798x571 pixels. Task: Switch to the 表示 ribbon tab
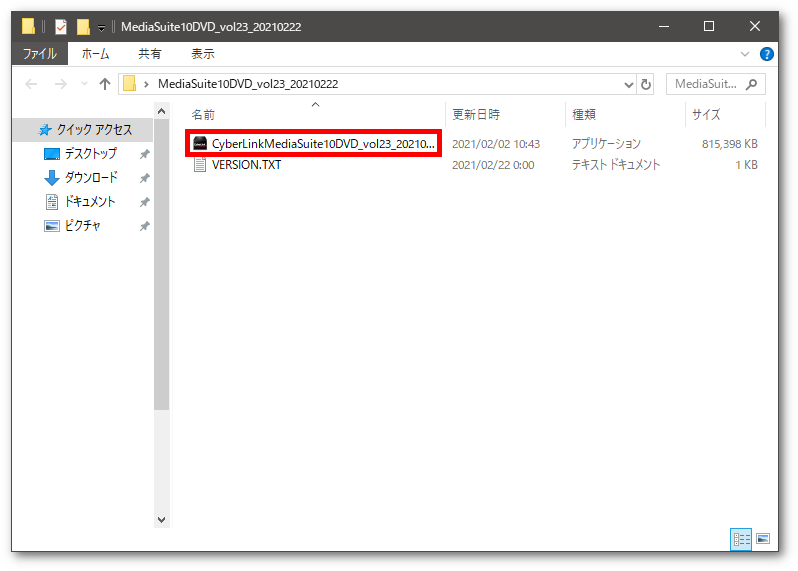click(x=203, y=53)
